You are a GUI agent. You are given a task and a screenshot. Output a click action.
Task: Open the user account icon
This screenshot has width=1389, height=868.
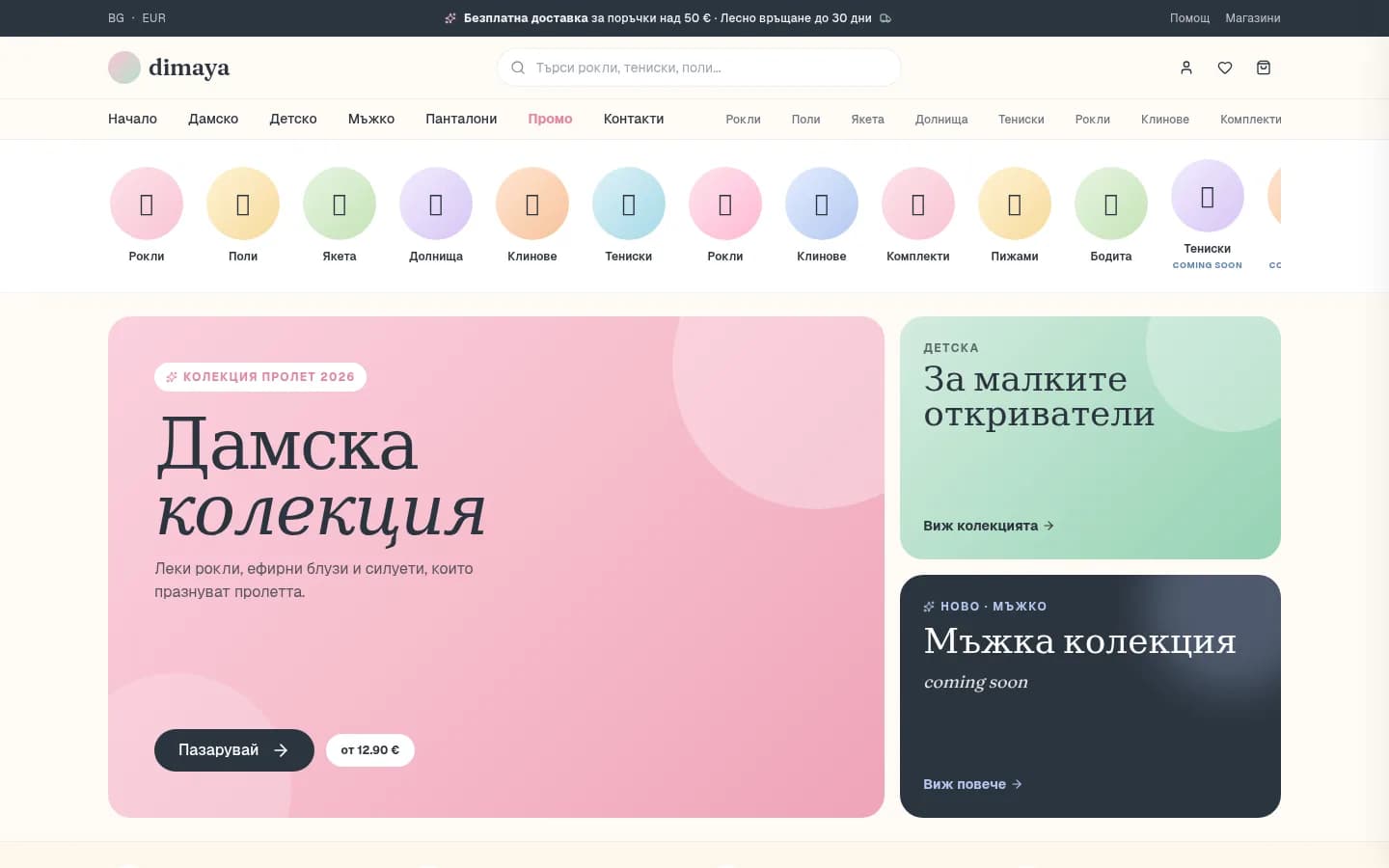(x=1186, y=68)
